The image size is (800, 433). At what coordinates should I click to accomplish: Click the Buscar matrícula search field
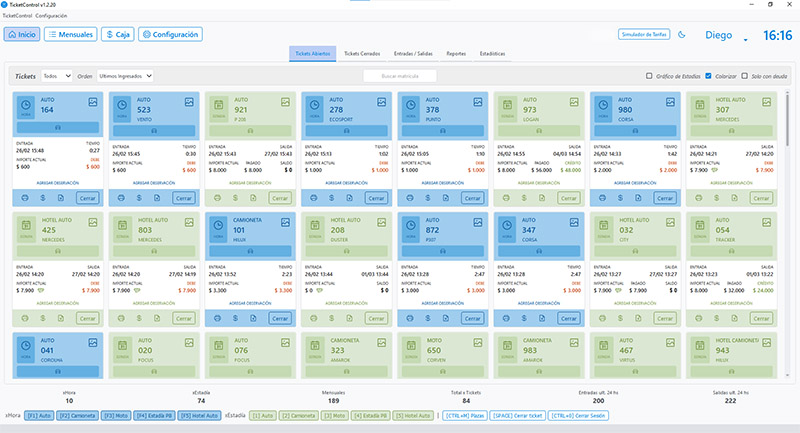click(400, 75)
